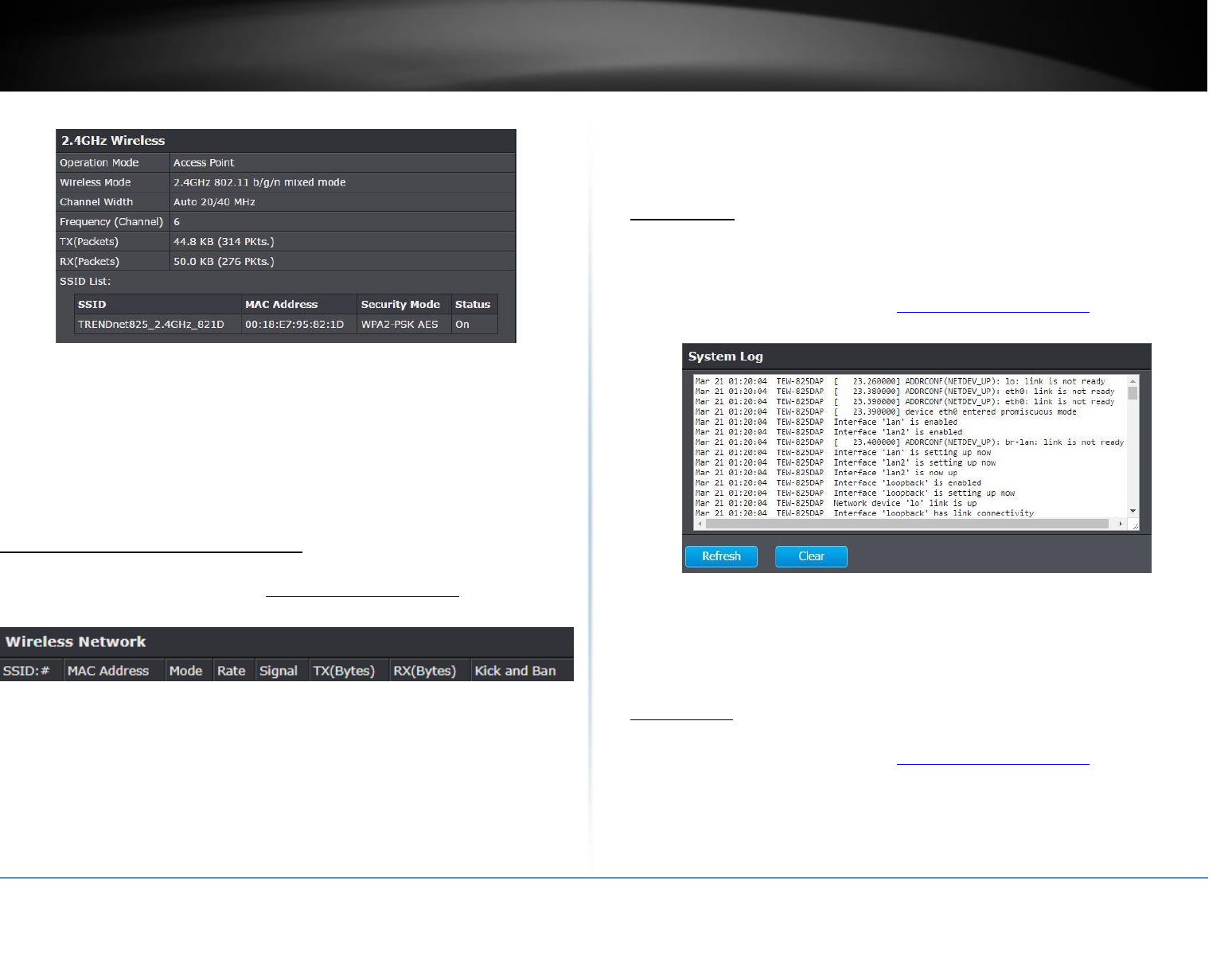Click the "44.8 KB (314 Pkts.)" value
Image resolution: width=1232 pixels, height=955 pixels.
tap(224, 241)
